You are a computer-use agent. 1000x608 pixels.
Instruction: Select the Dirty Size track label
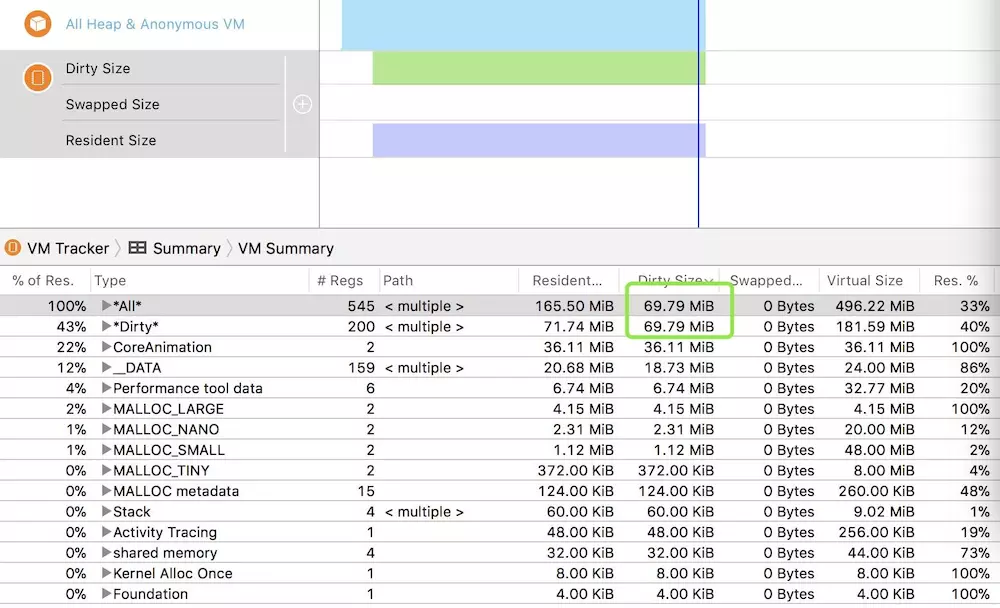(x=98, y=68)
